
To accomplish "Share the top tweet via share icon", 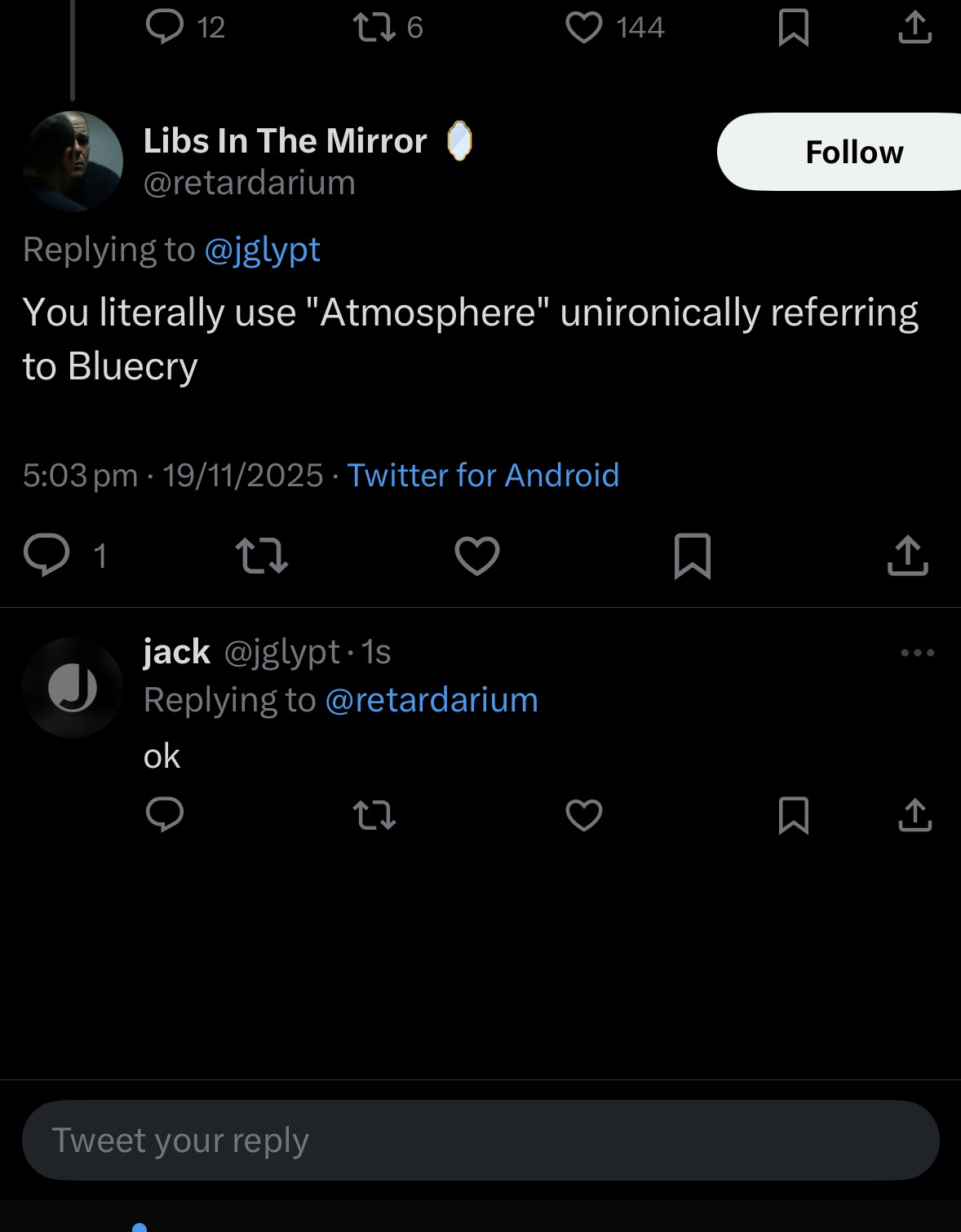I will point(914,27).
